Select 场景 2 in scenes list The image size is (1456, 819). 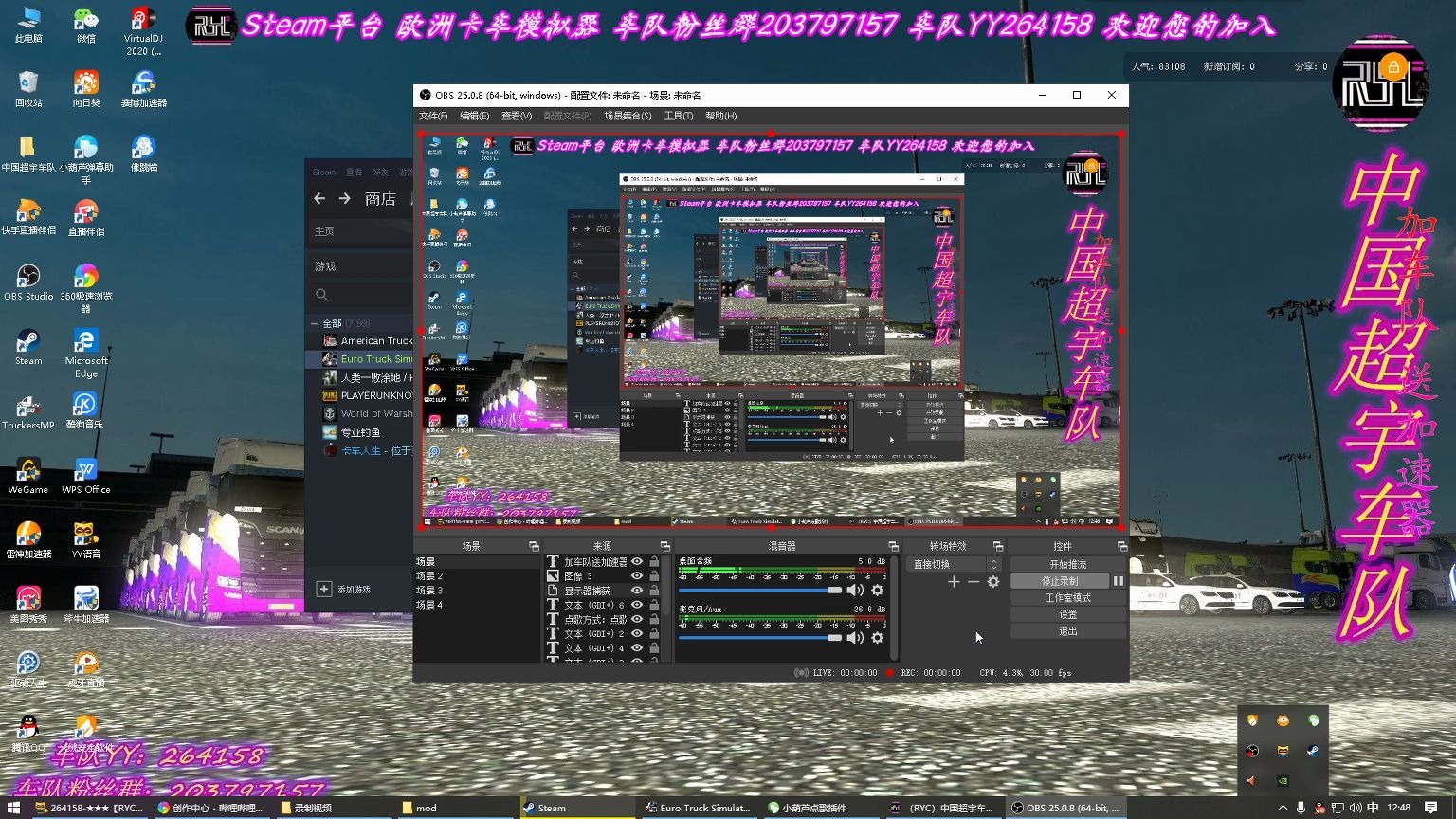(478, 575)
